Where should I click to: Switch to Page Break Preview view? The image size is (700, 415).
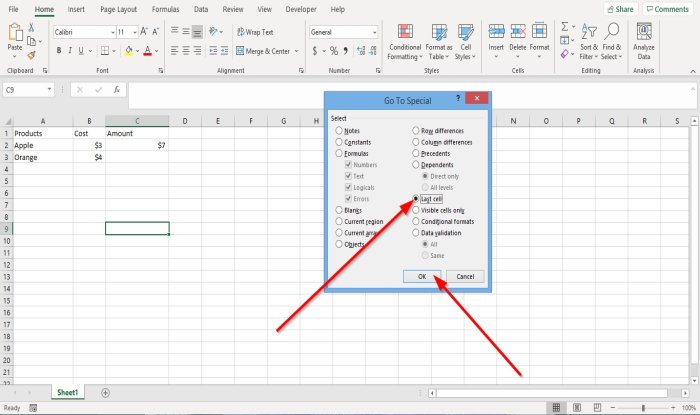pyautogui.click(x=598, y=407)
